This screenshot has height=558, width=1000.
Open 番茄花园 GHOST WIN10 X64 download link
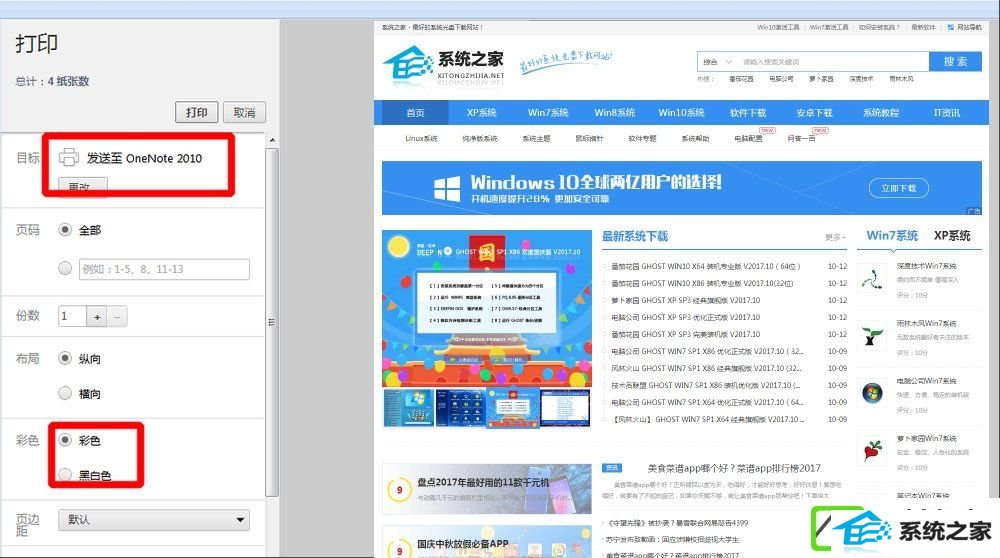click(705, 266)
